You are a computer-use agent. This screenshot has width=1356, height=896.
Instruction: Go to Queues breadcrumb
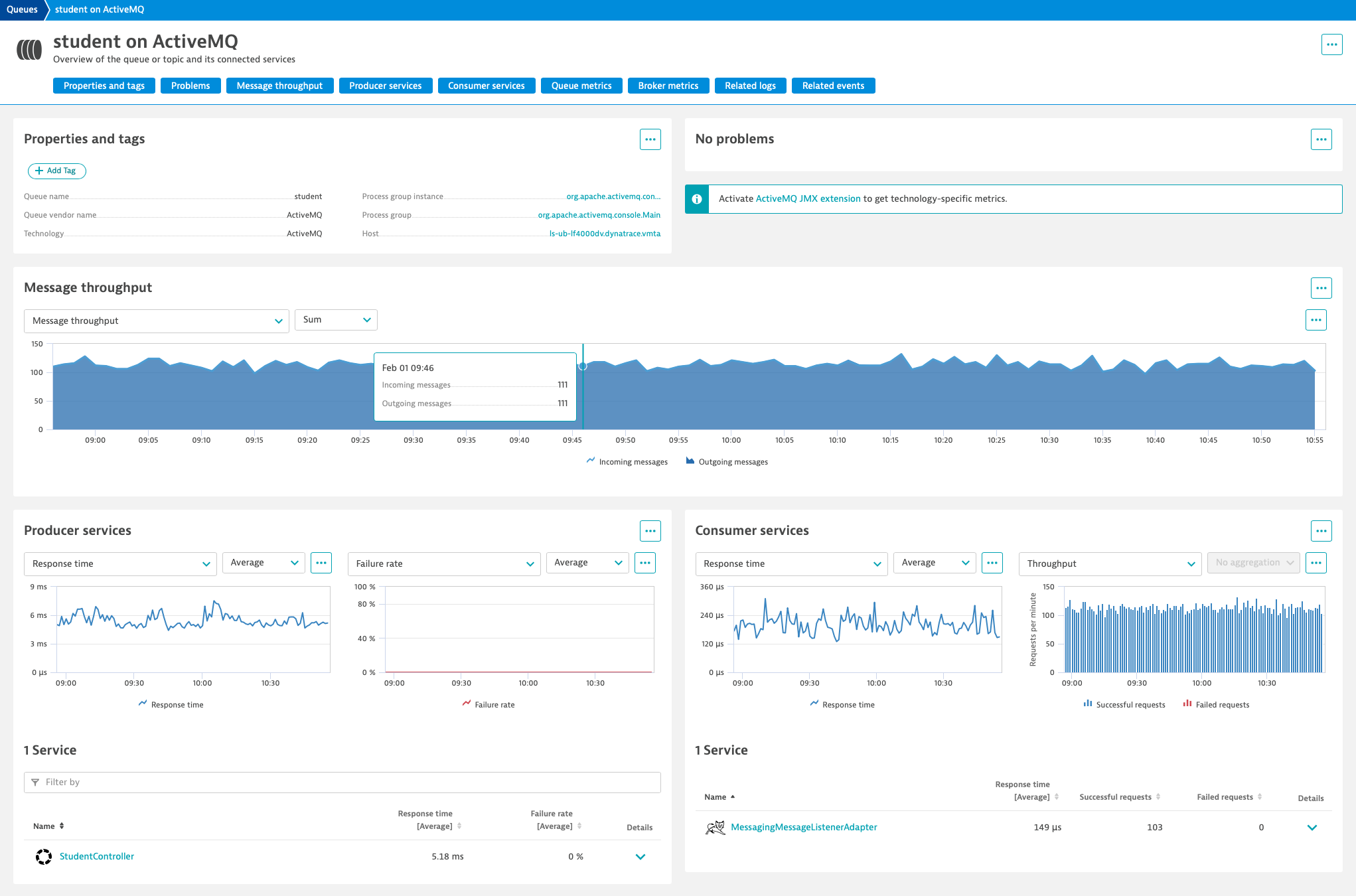point(22,9)
